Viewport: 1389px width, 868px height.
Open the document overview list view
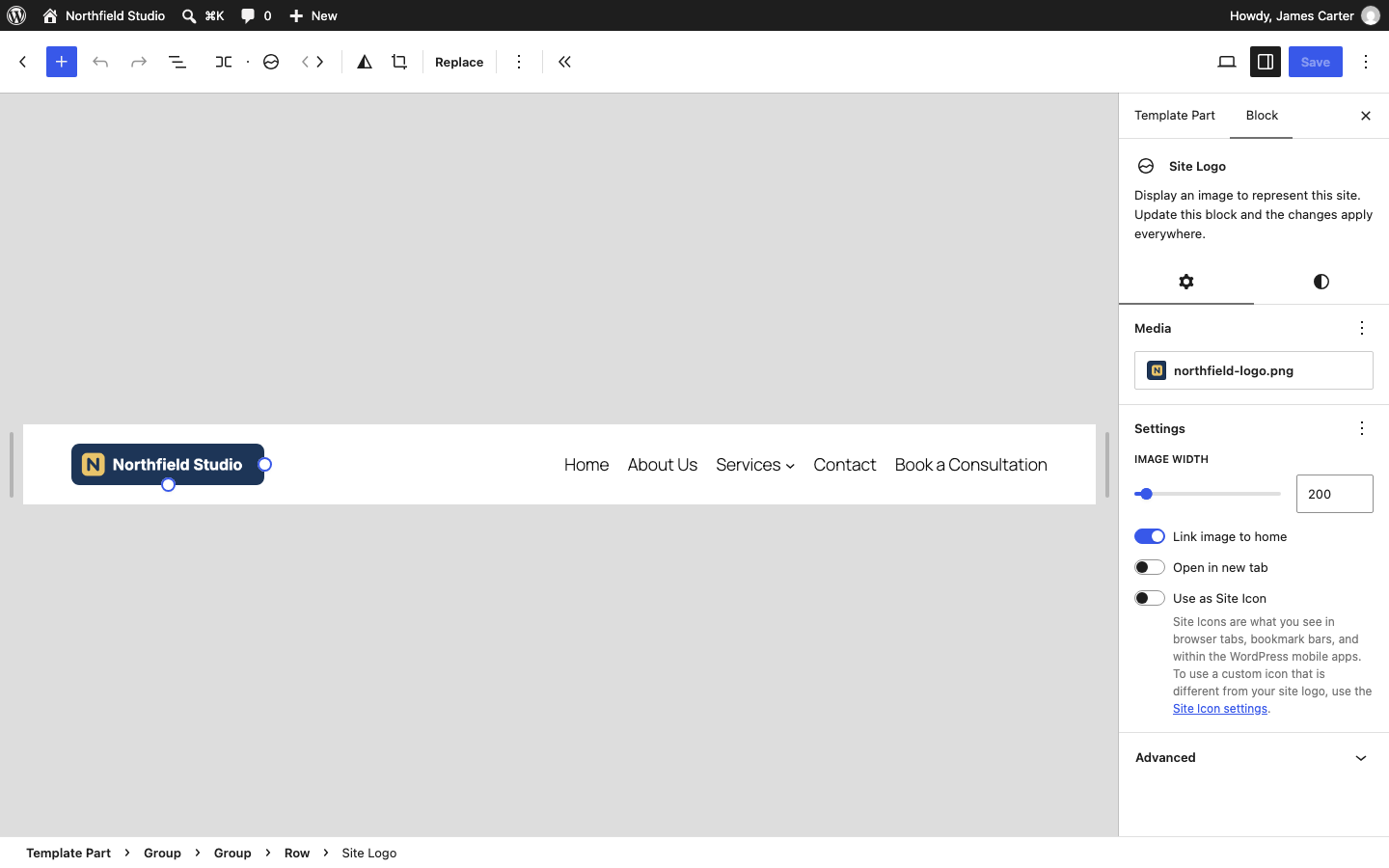pos(177,62)
